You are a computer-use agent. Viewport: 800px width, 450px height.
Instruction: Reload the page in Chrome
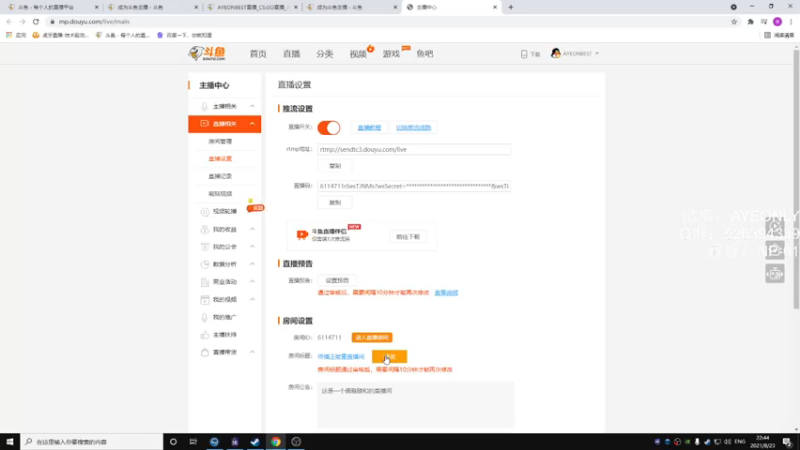tap(36, 21)
